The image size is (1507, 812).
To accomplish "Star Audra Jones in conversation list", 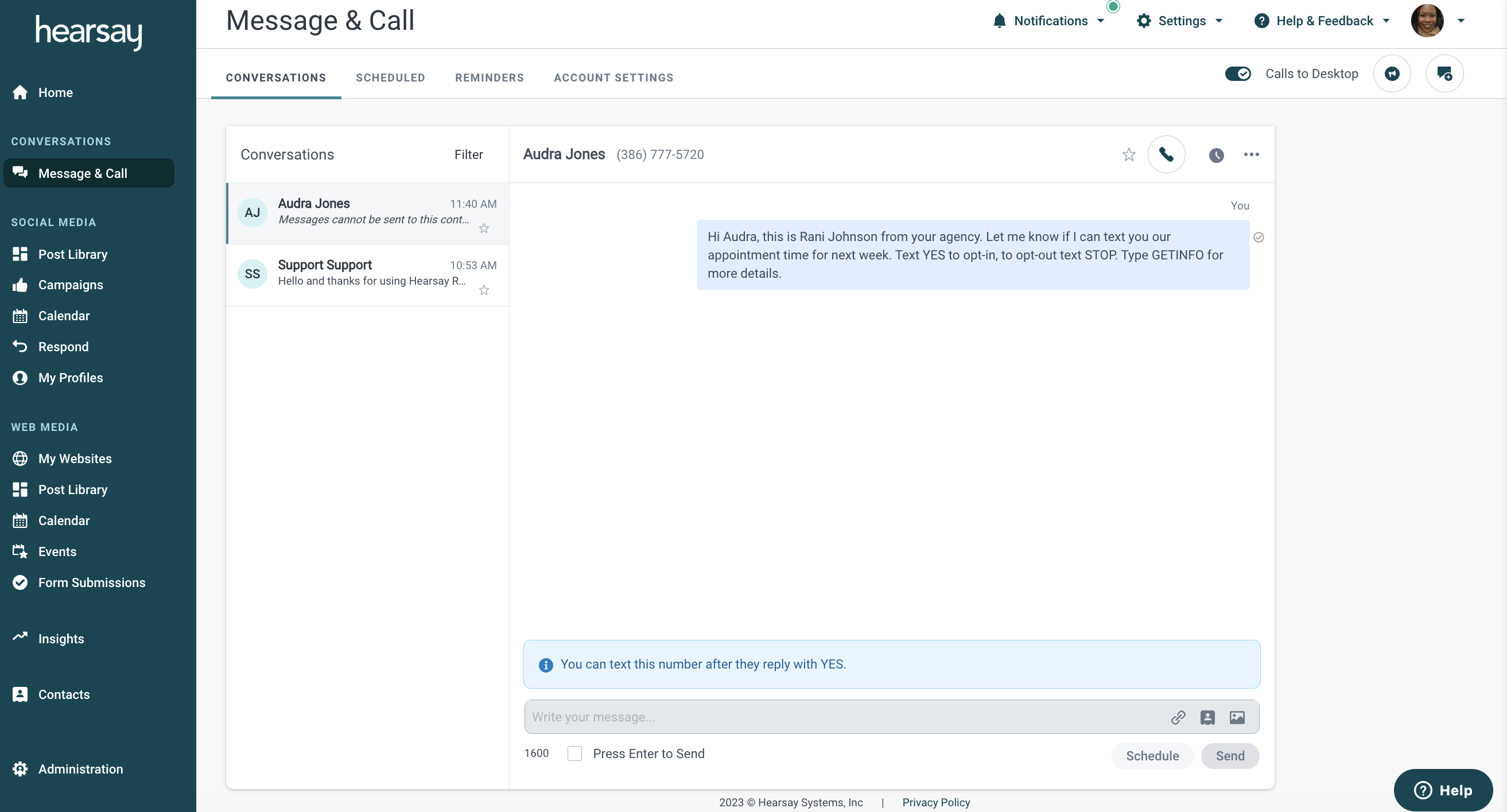I will click(484, 228).
